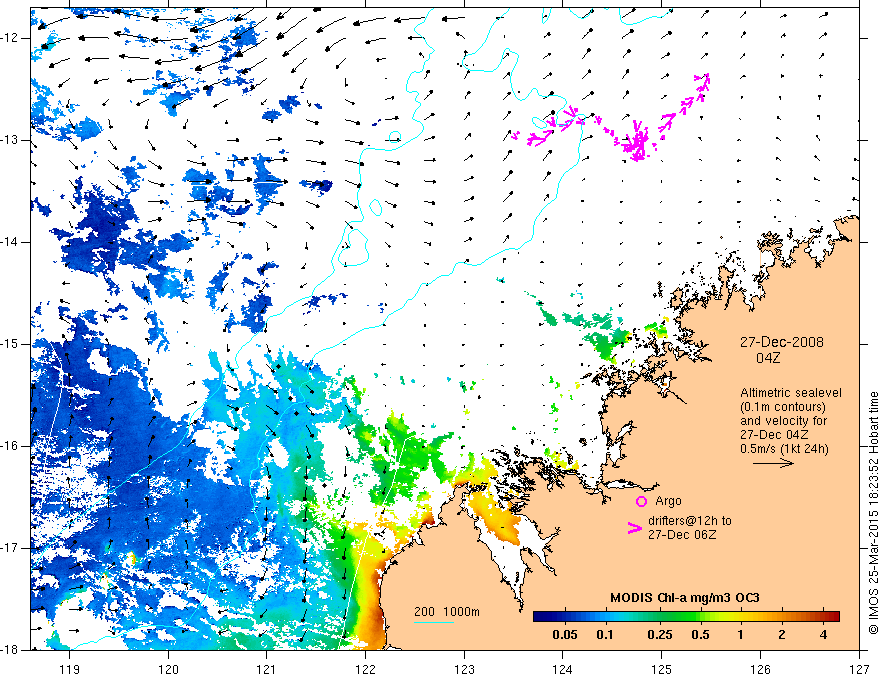Viewport: 880px width, 680px height.
Task: Click the 0.05 colorbar tick label
Action: pyautogui.click(x=565, y=635)
